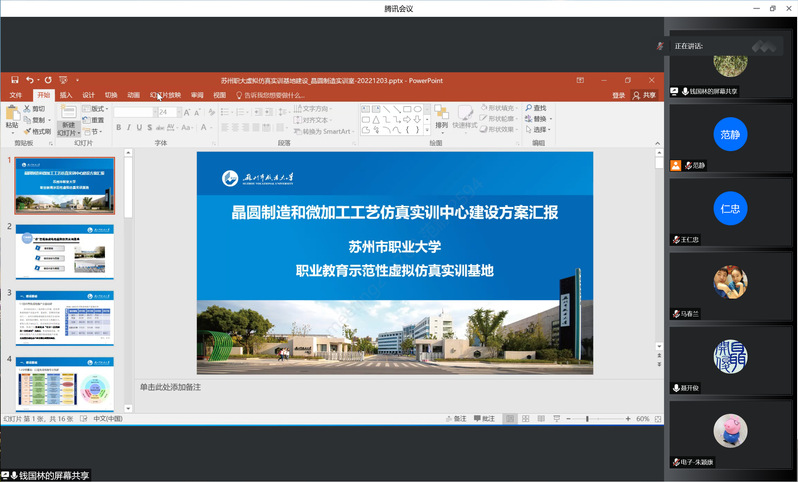
Task: Collapse the ribbon with the chevron
Action: point(657,144)
